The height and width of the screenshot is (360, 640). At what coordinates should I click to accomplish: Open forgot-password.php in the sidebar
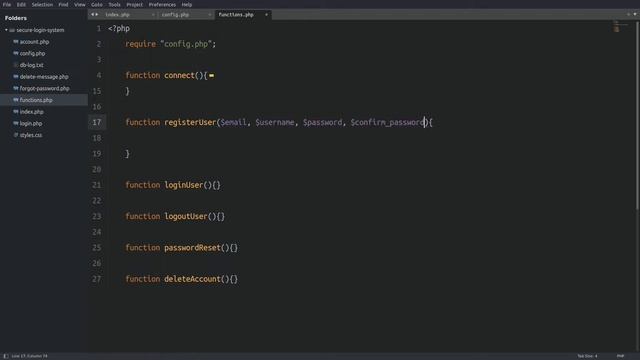point(44,88)
